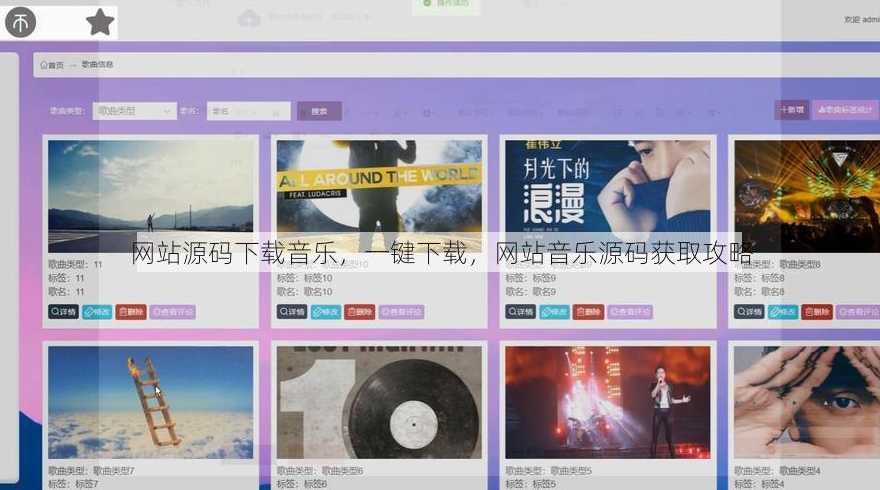The height and width of the screenshot is (490, 880).
Task: Click the vinyl record thumbnail of 歌曲类型6
Action: coord(379,402)
